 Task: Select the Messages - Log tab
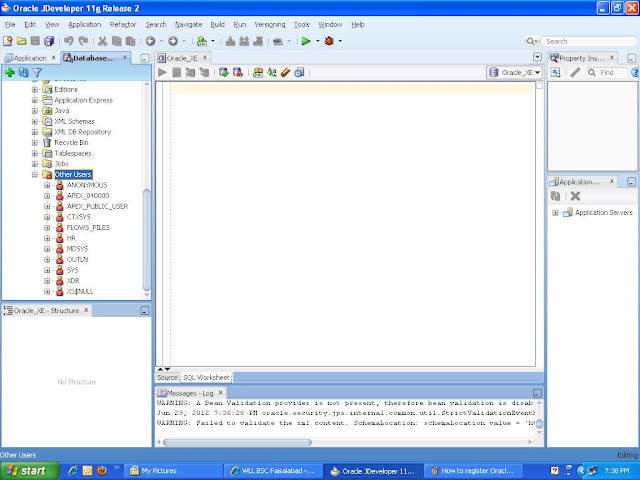point(190,393)
